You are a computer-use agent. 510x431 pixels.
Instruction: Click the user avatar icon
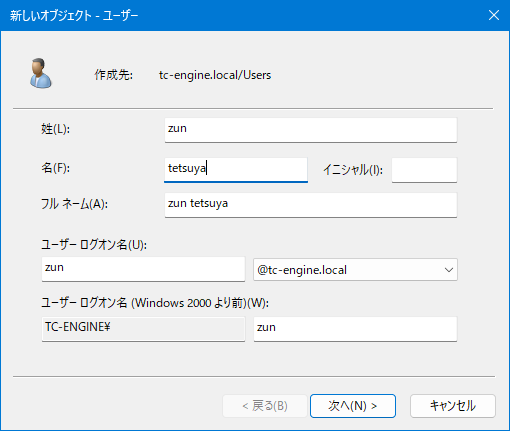41,73
